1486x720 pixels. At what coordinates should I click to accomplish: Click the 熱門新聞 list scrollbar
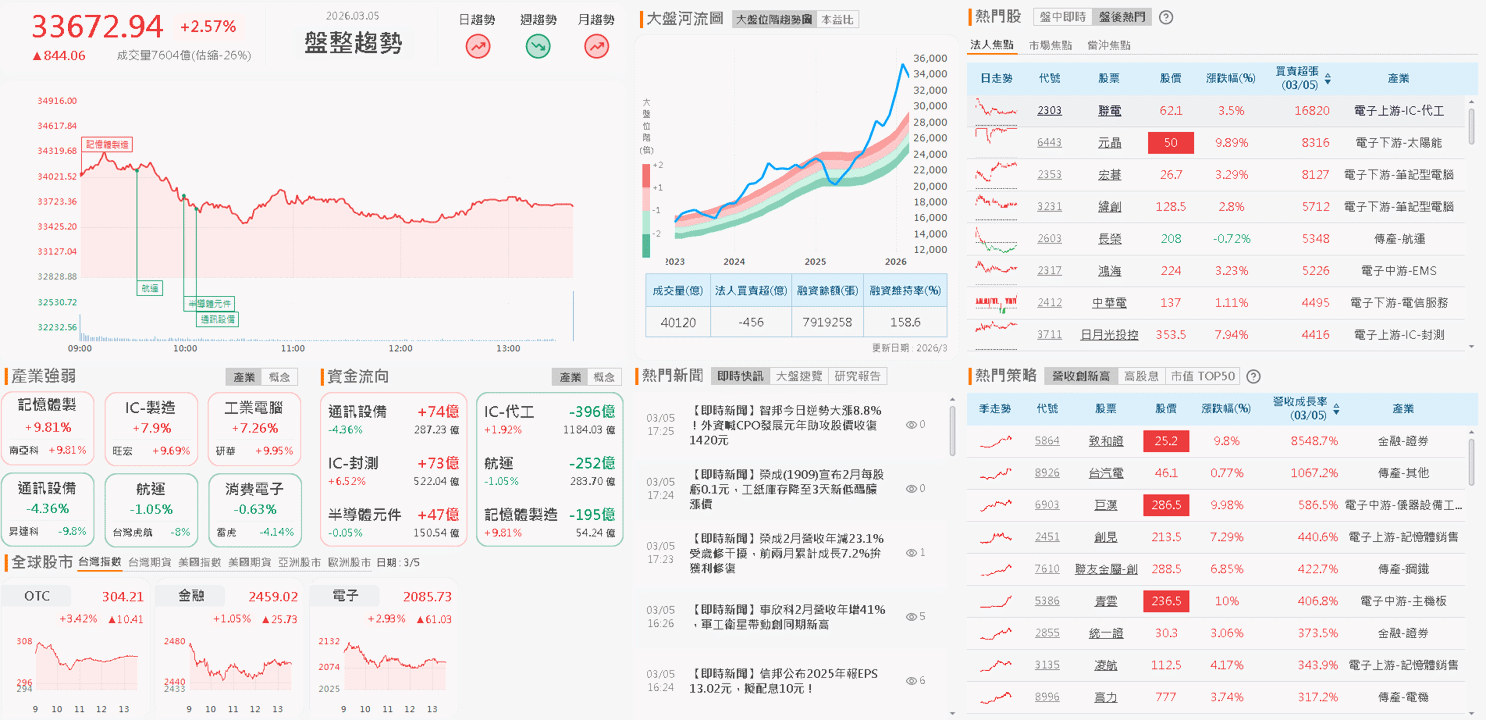coord(952,432)
